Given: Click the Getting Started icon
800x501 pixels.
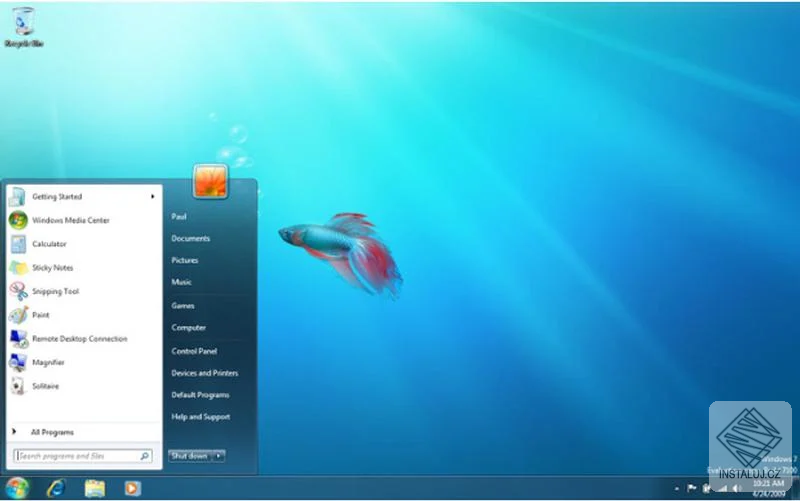Looking at the screenshot, I should click(17, 197).
